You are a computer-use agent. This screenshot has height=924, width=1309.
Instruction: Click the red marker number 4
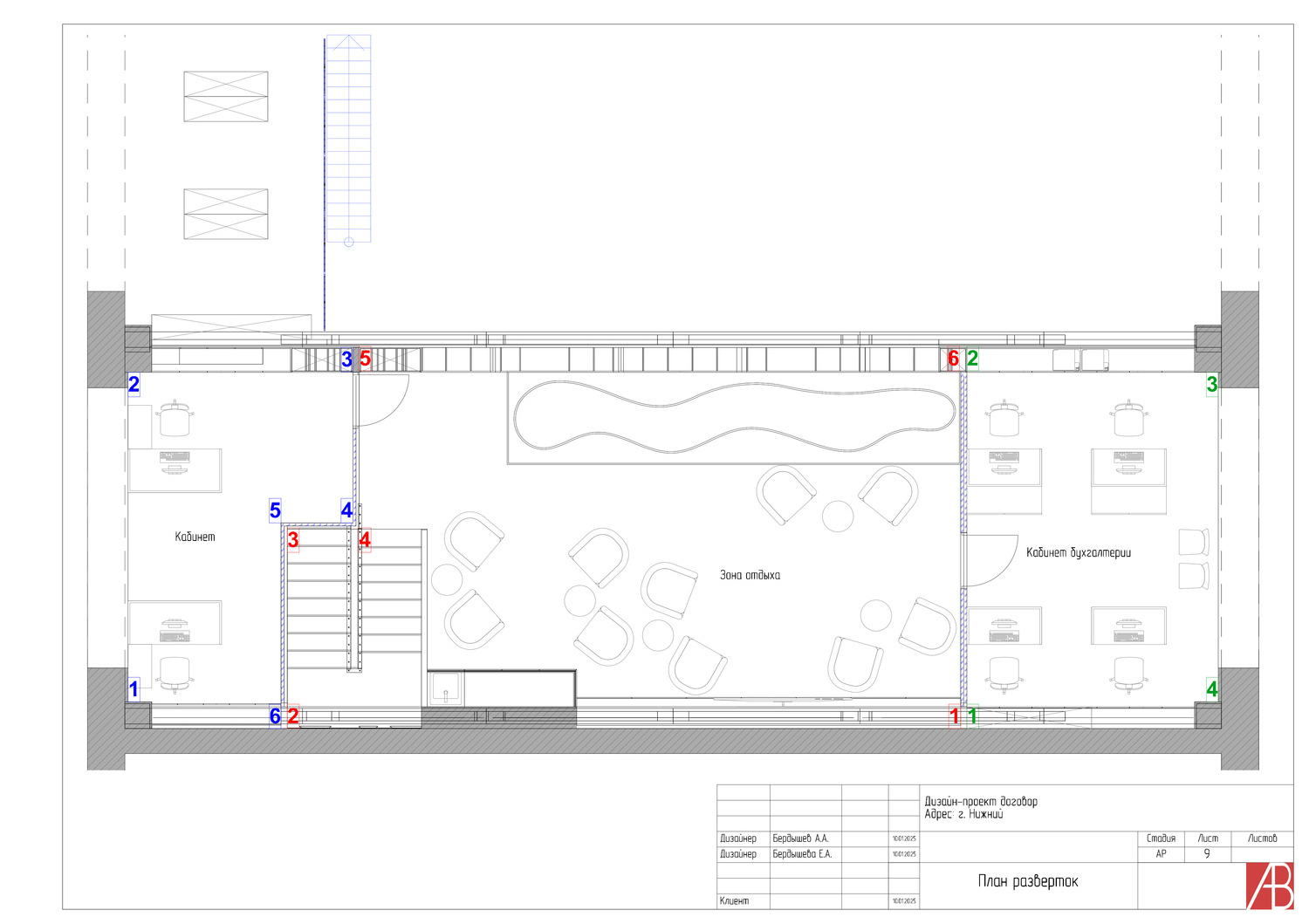(x=365, y=540)
